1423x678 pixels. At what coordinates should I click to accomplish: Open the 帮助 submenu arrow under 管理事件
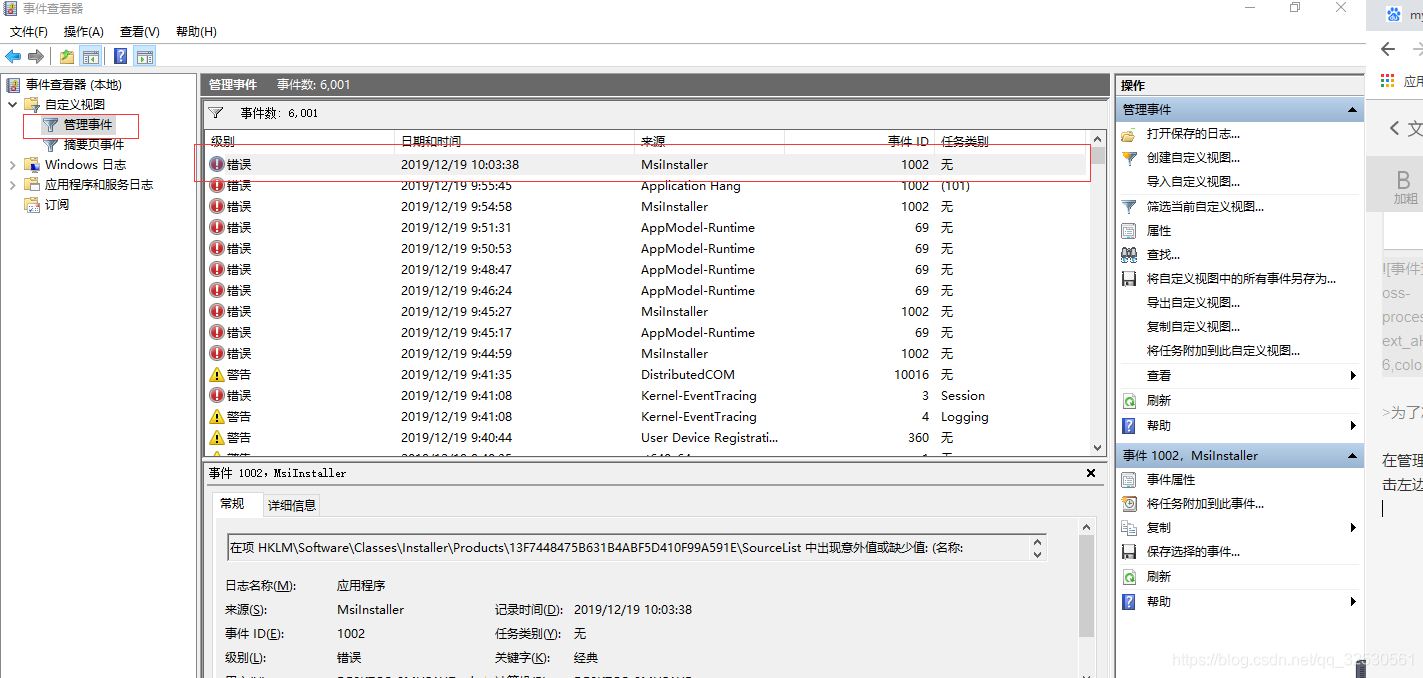point(1353,426)
